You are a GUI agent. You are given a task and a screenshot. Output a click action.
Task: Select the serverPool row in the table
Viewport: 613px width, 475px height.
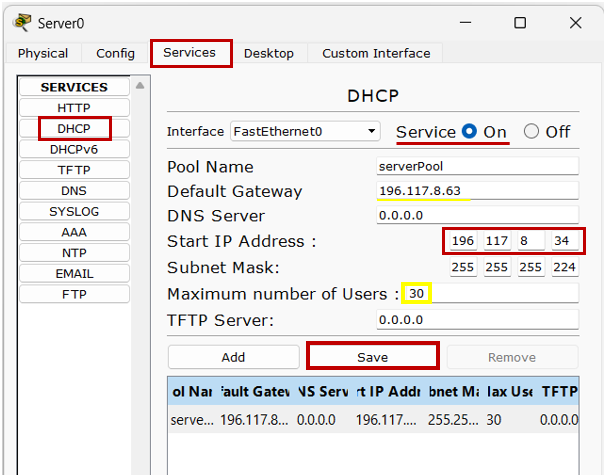[370, 421]
